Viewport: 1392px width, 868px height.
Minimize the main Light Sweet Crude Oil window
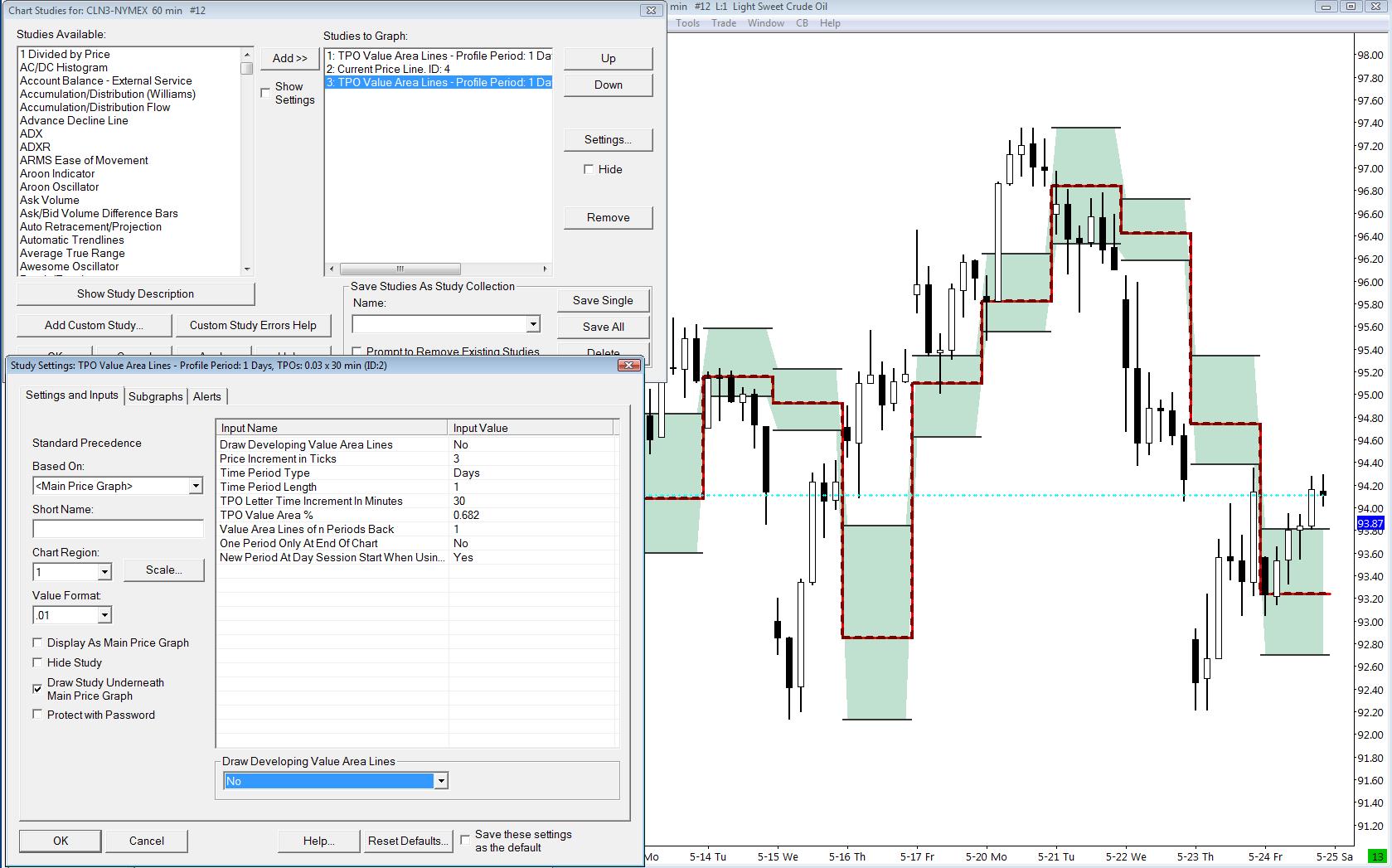click(x=1326, y=7)
